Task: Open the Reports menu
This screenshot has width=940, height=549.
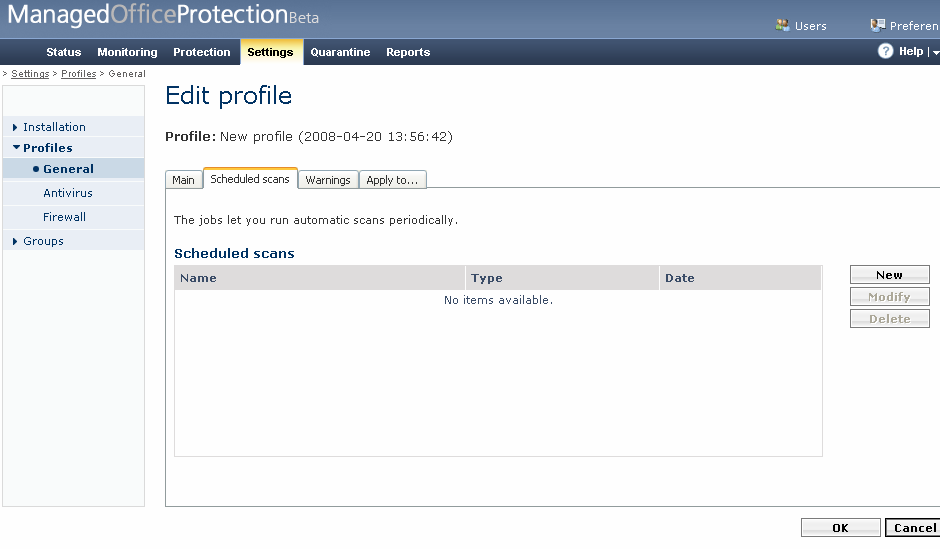Action: 408,52
